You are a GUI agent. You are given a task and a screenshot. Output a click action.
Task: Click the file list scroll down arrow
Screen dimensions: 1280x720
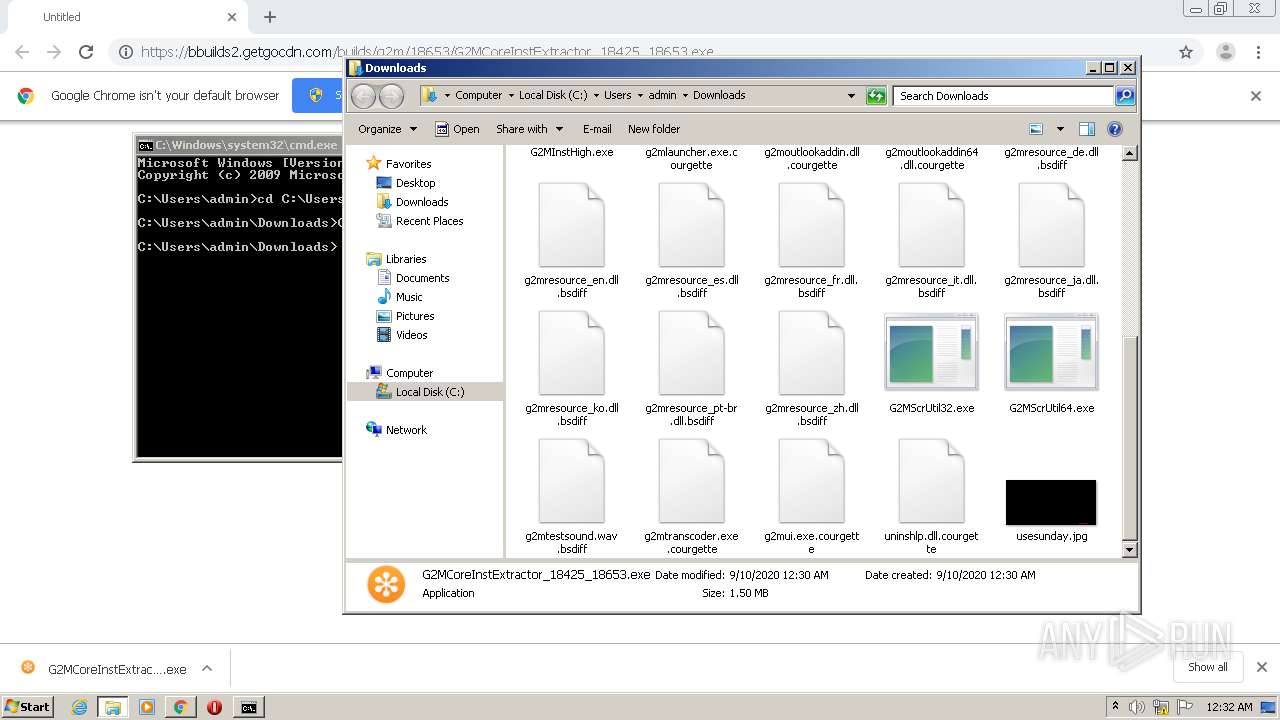click(1130, 549)
